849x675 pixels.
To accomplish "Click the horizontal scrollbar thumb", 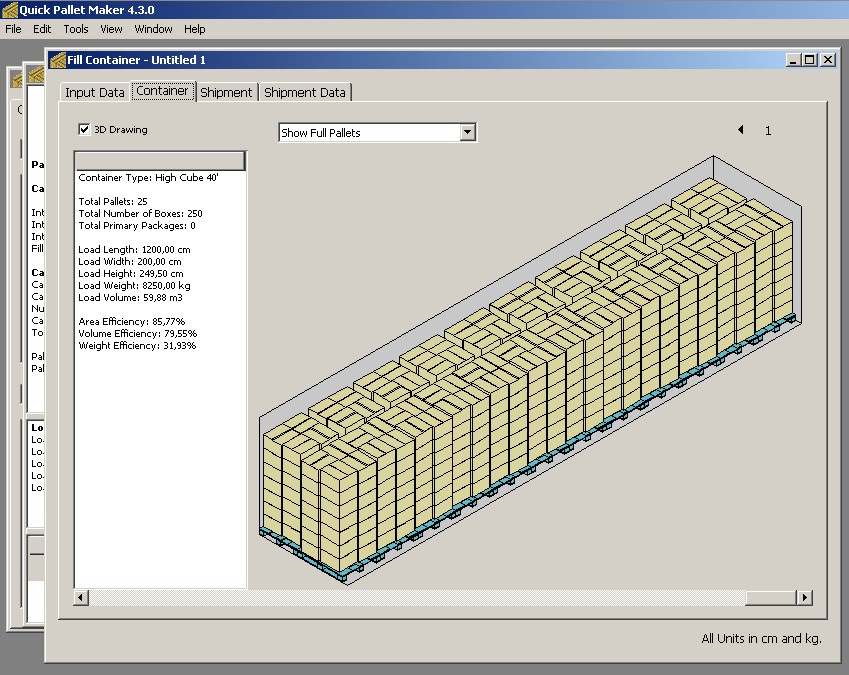I will [x=770, y=598].
